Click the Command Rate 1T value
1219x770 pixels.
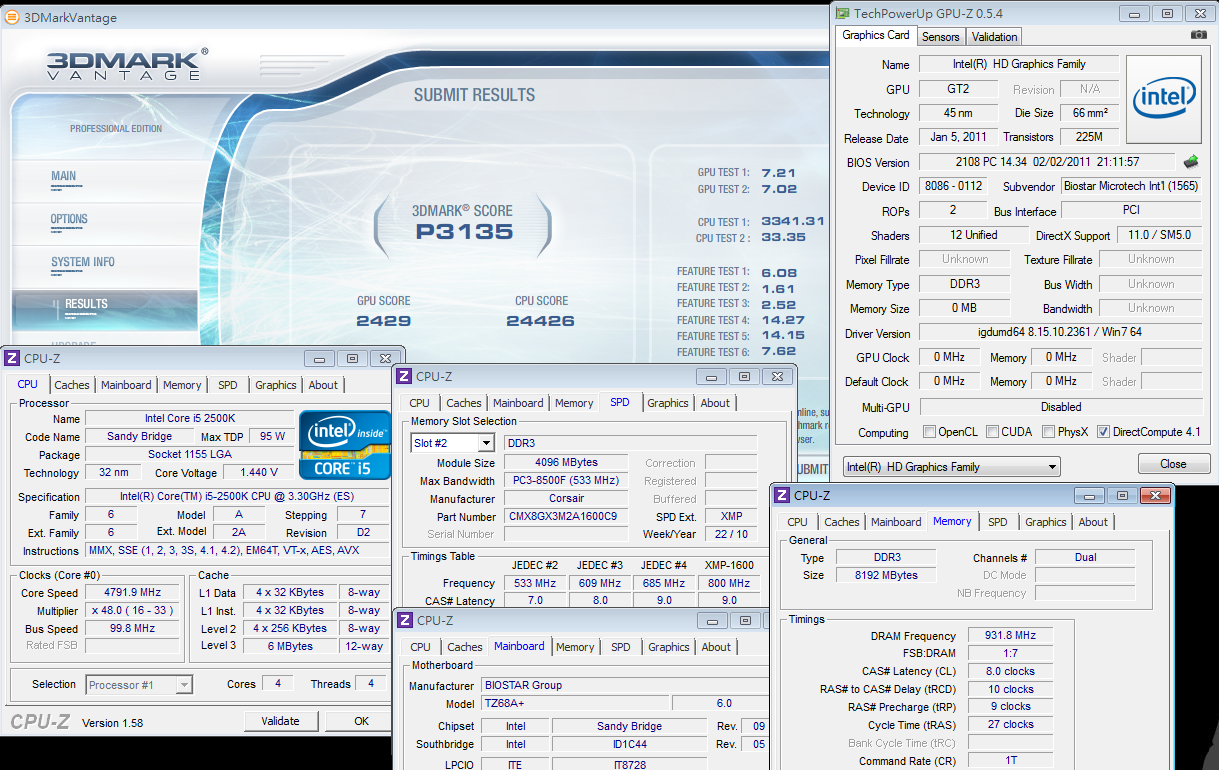[1010, 761]
